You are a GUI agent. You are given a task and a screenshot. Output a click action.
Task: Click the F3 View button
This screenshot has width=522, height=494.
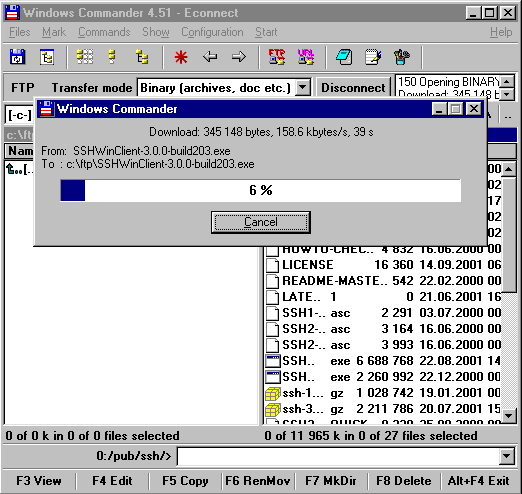click(x=39, y=481)
